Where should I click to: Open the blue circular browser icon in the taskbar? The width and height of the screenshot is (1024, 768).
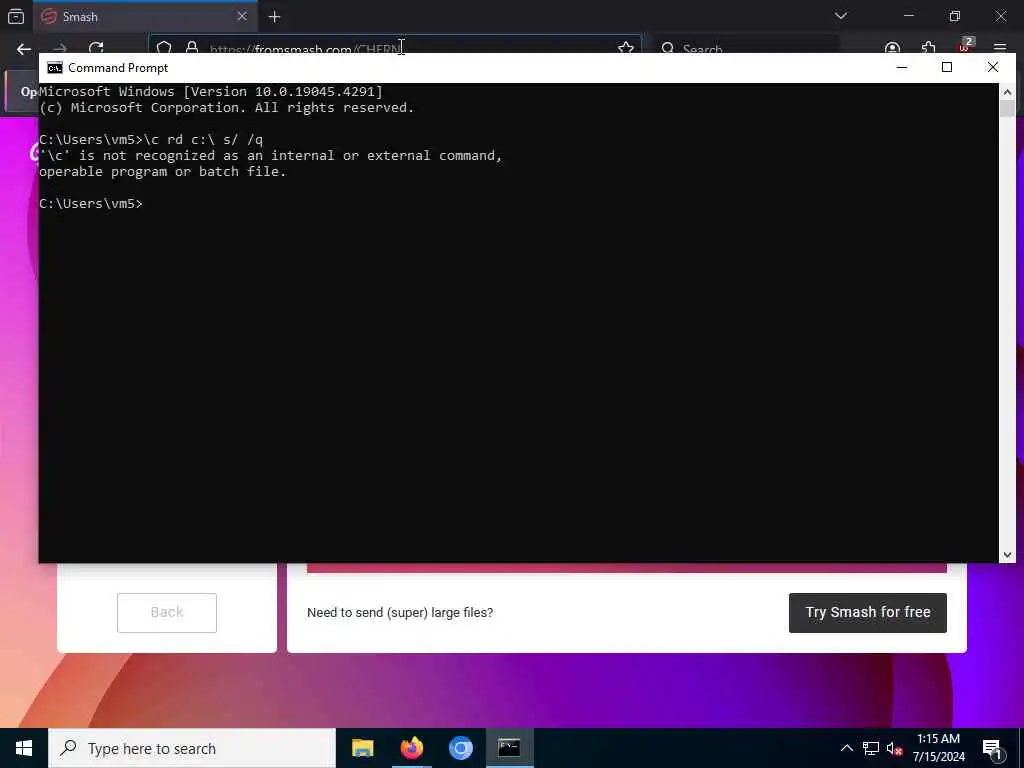tap(460, 748)
